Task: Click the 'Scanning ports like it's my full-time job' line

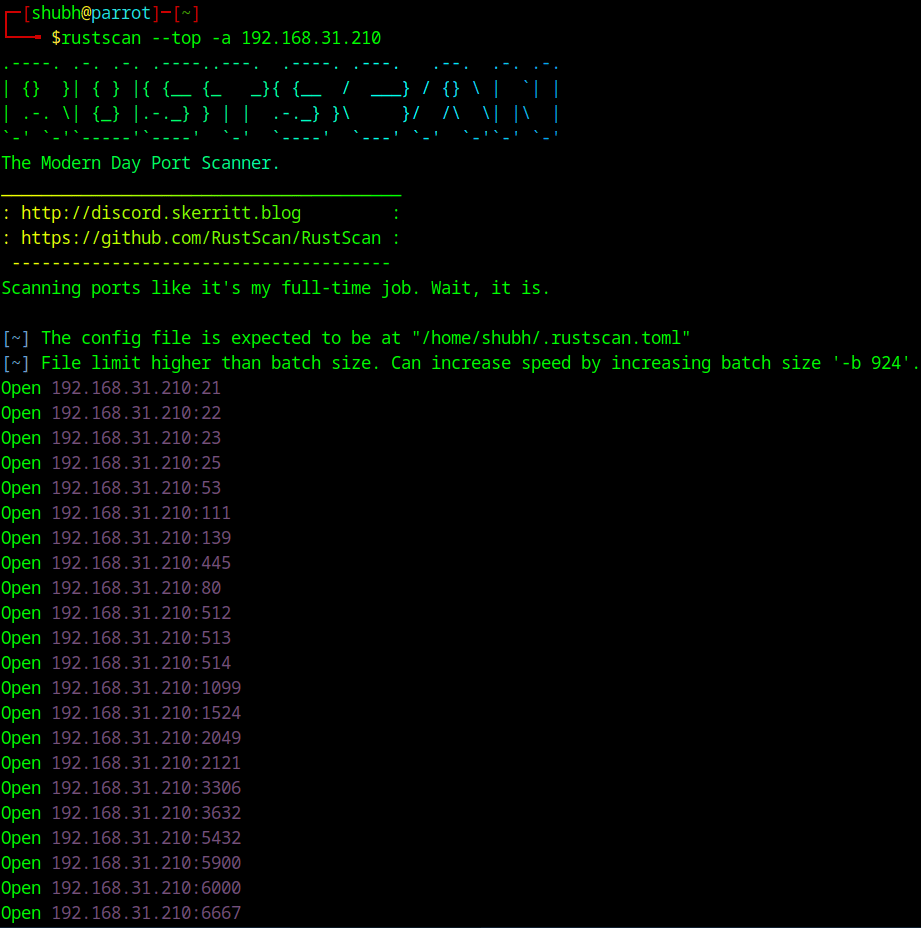Action: coord(276,288)
